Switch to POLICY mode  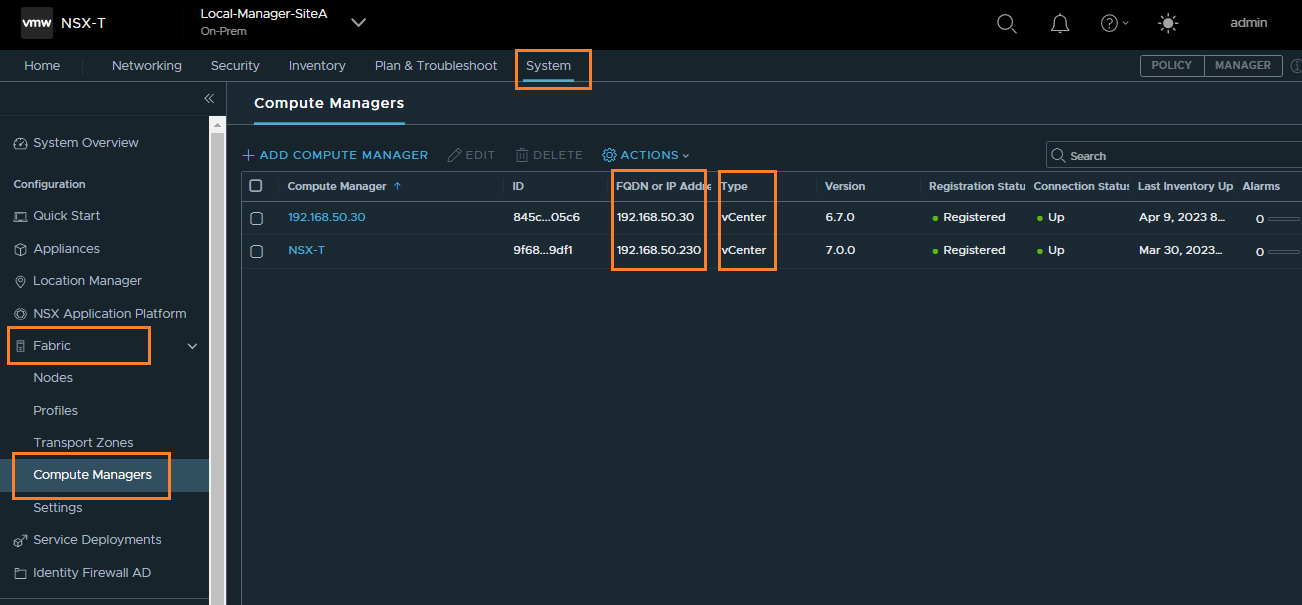tap(1172, 65)
